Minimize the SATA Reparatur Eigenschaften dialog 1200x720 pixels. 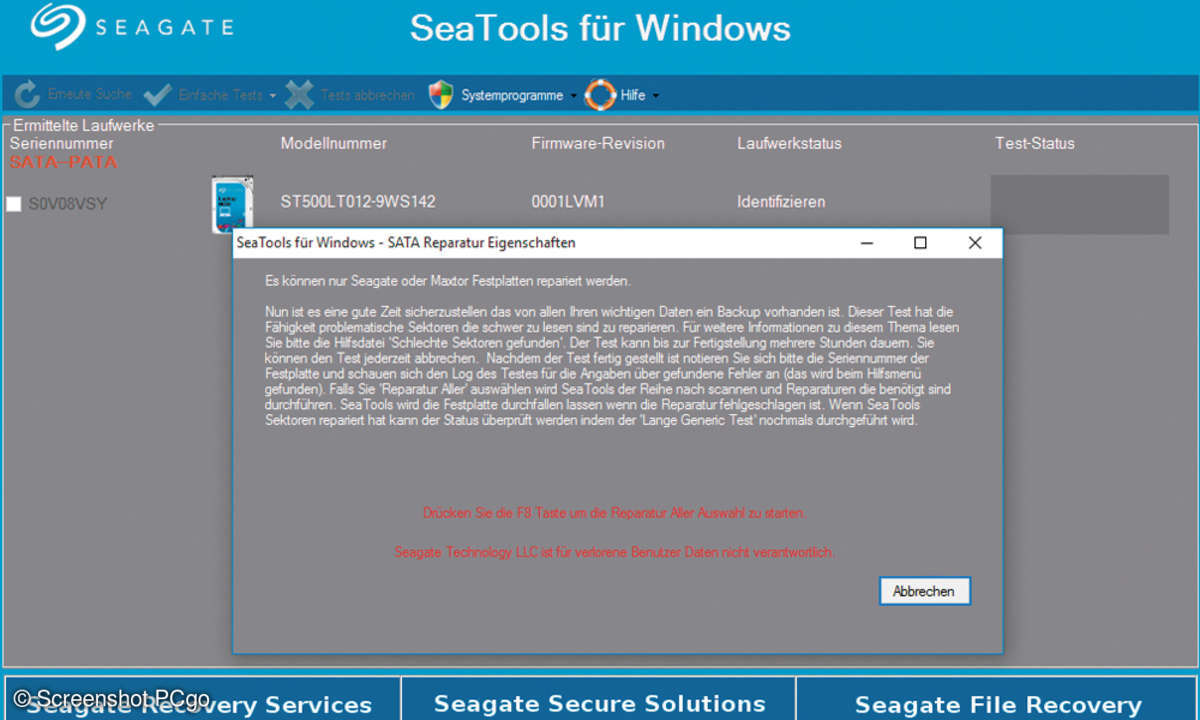pyautogui.click(x=866, y=243)
